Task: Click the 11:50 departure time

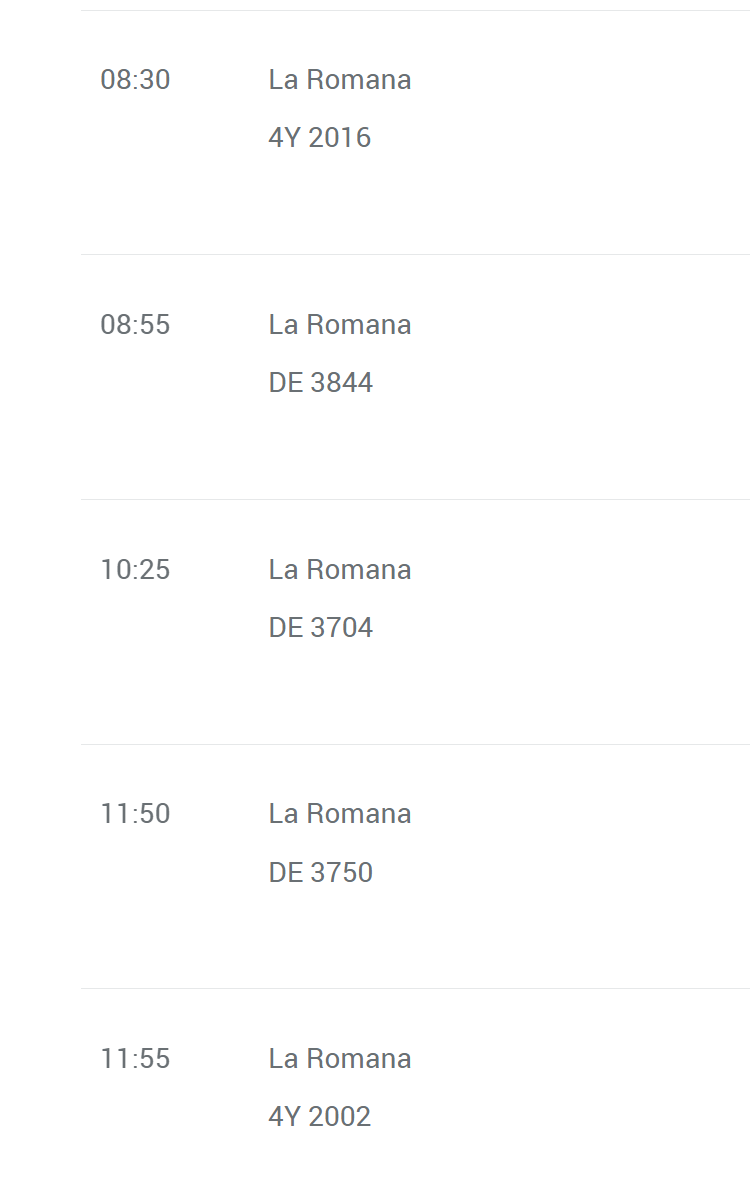Action: coord(135,814)
